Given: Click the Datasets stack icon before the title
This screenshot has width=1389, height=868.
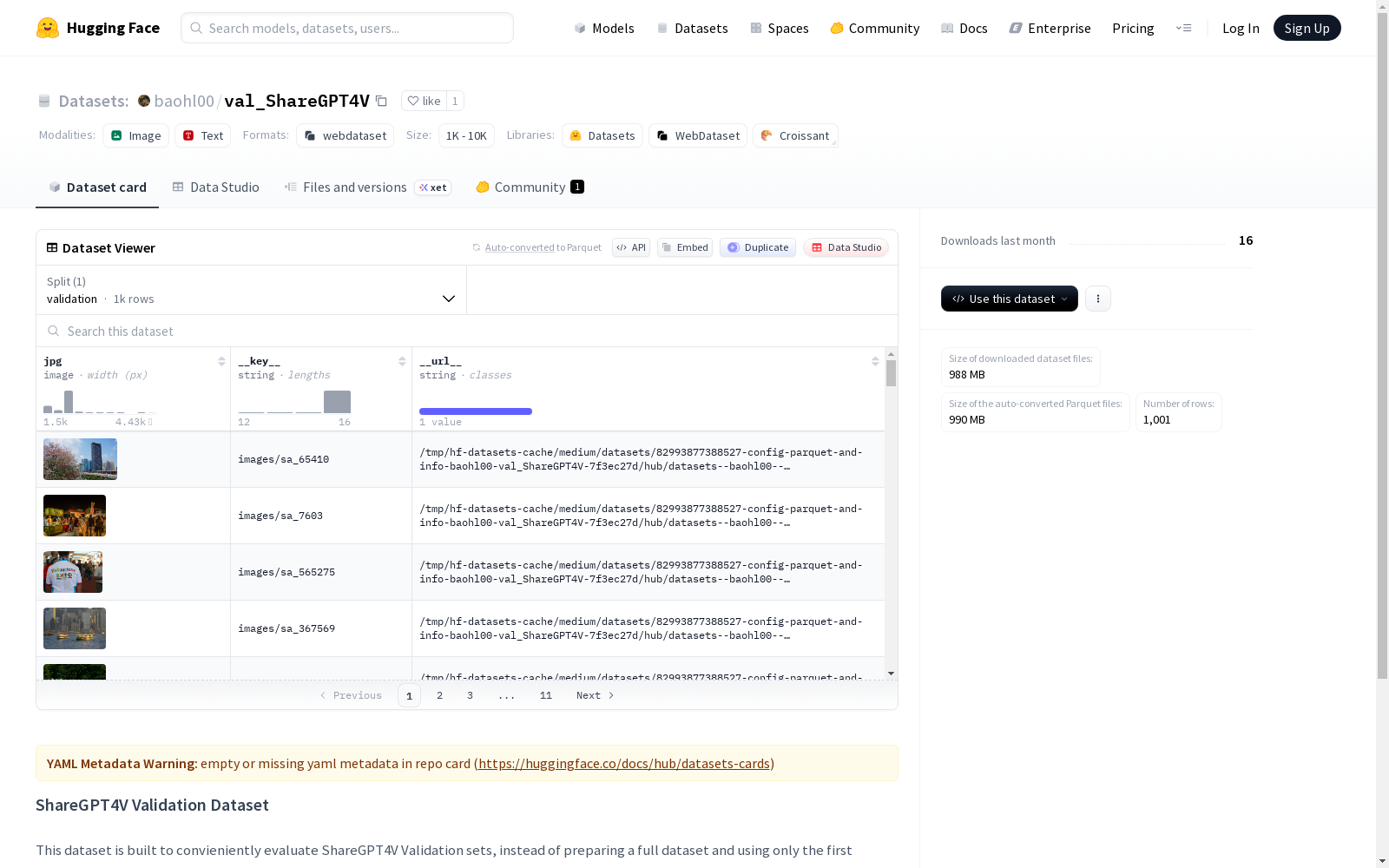Looking at the screenshot, I should pyautogui.click(x=44, y=101).
